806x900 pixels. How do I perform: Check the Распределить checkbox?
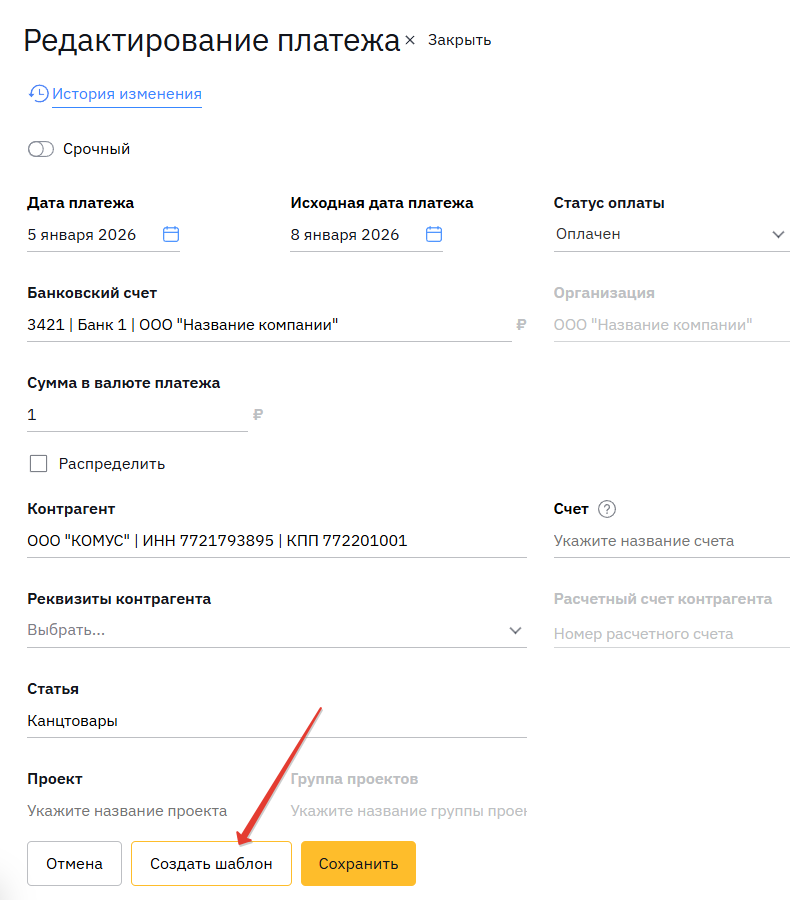point(39,463)
